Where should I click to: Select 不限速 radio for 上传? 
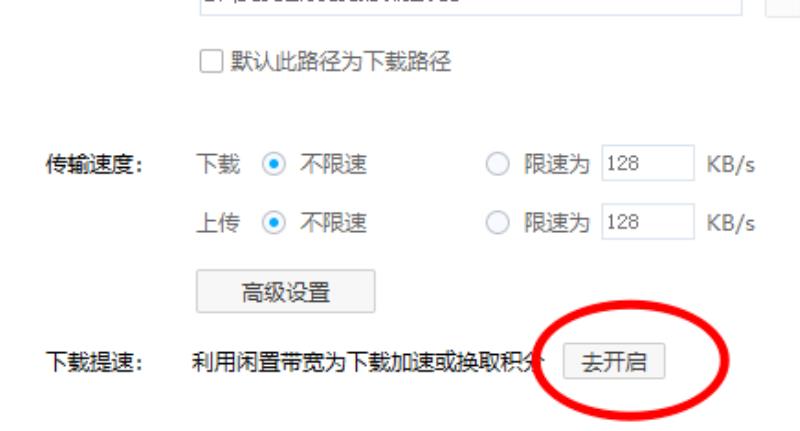coord(273,222)
